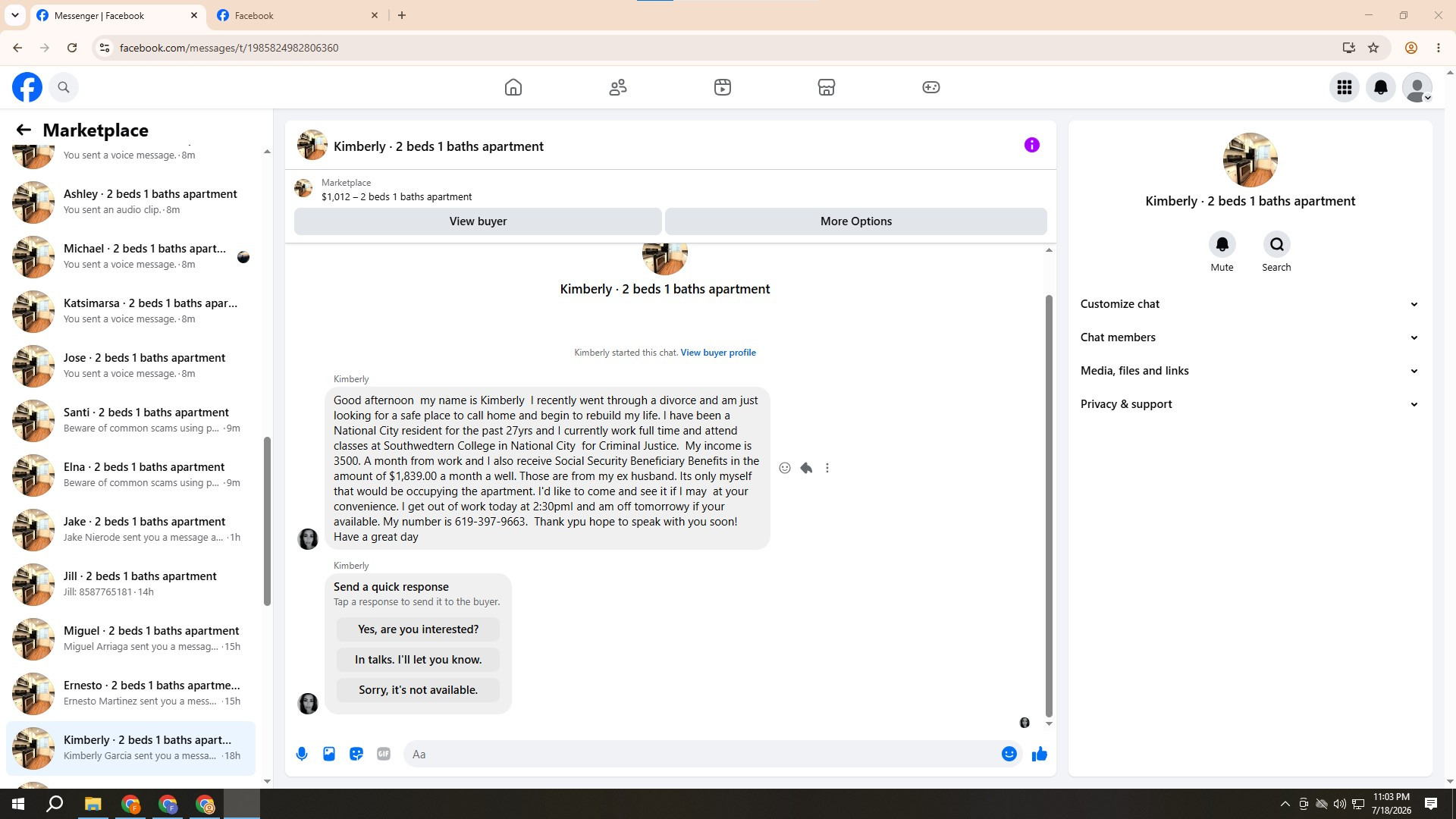Open Elna's apartment conversation
1456x819 pixels.
(x=130, y=475)
